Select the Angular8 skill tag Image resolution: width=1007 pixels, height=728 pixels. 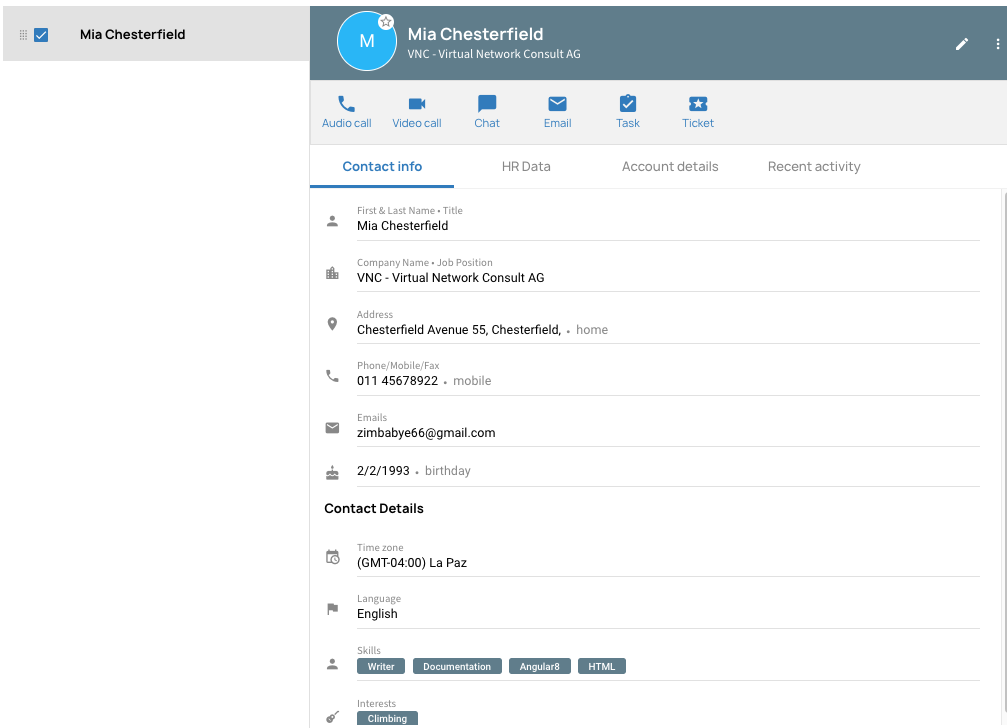click(x=539, y=666)
